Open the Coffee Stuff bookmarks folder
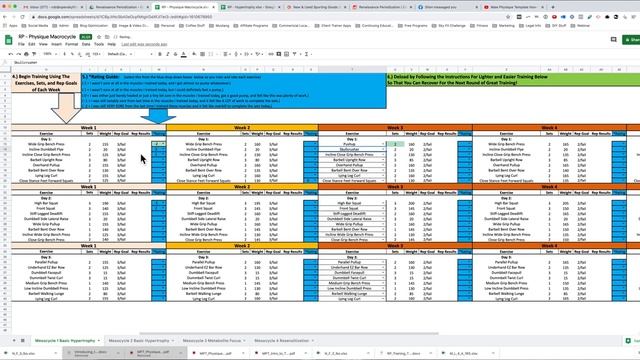This screenshot has height=360, width=640. point(192,25)
